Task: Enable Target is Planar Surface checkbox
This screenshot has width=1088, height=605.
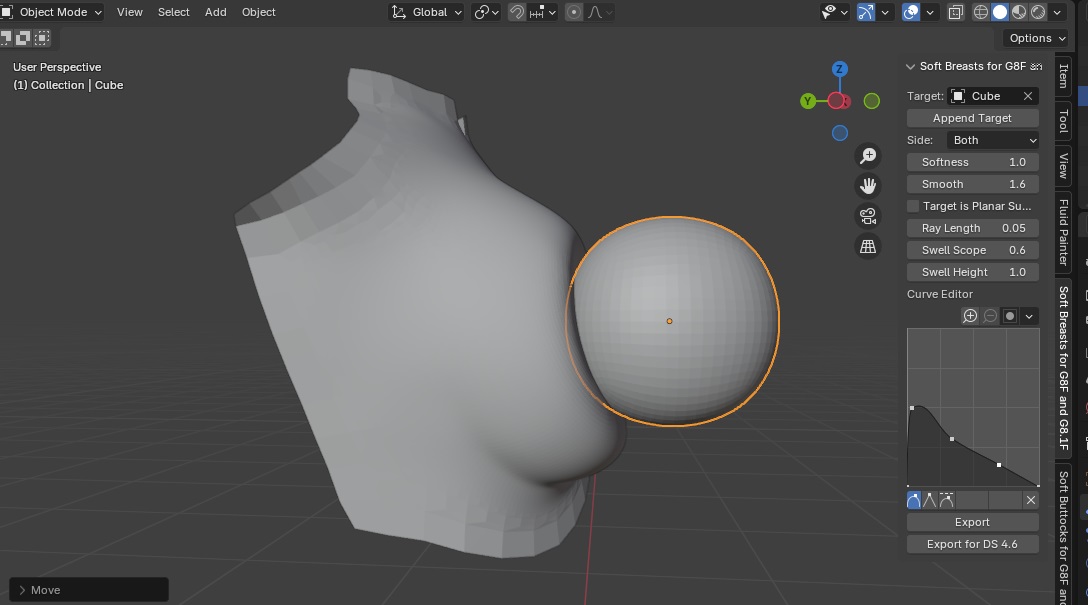Action: click(913, 206)
